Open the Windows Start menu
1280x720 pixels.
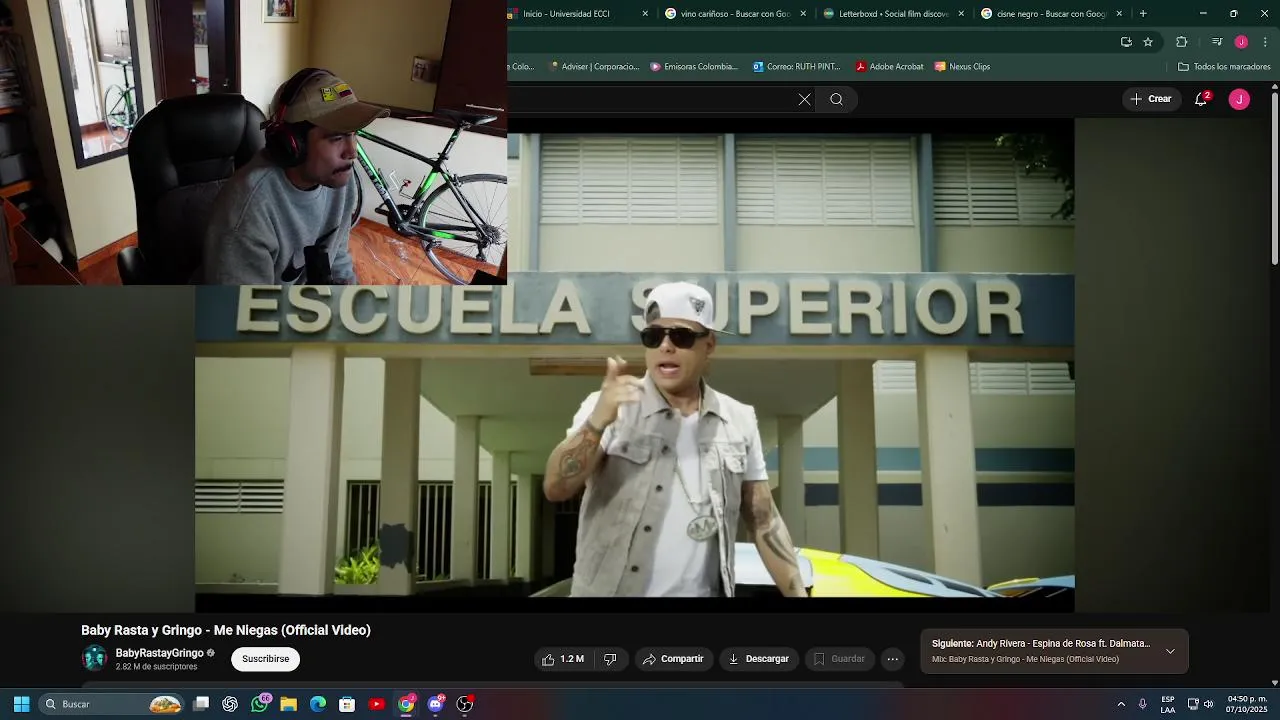click(x=21, y=704)
